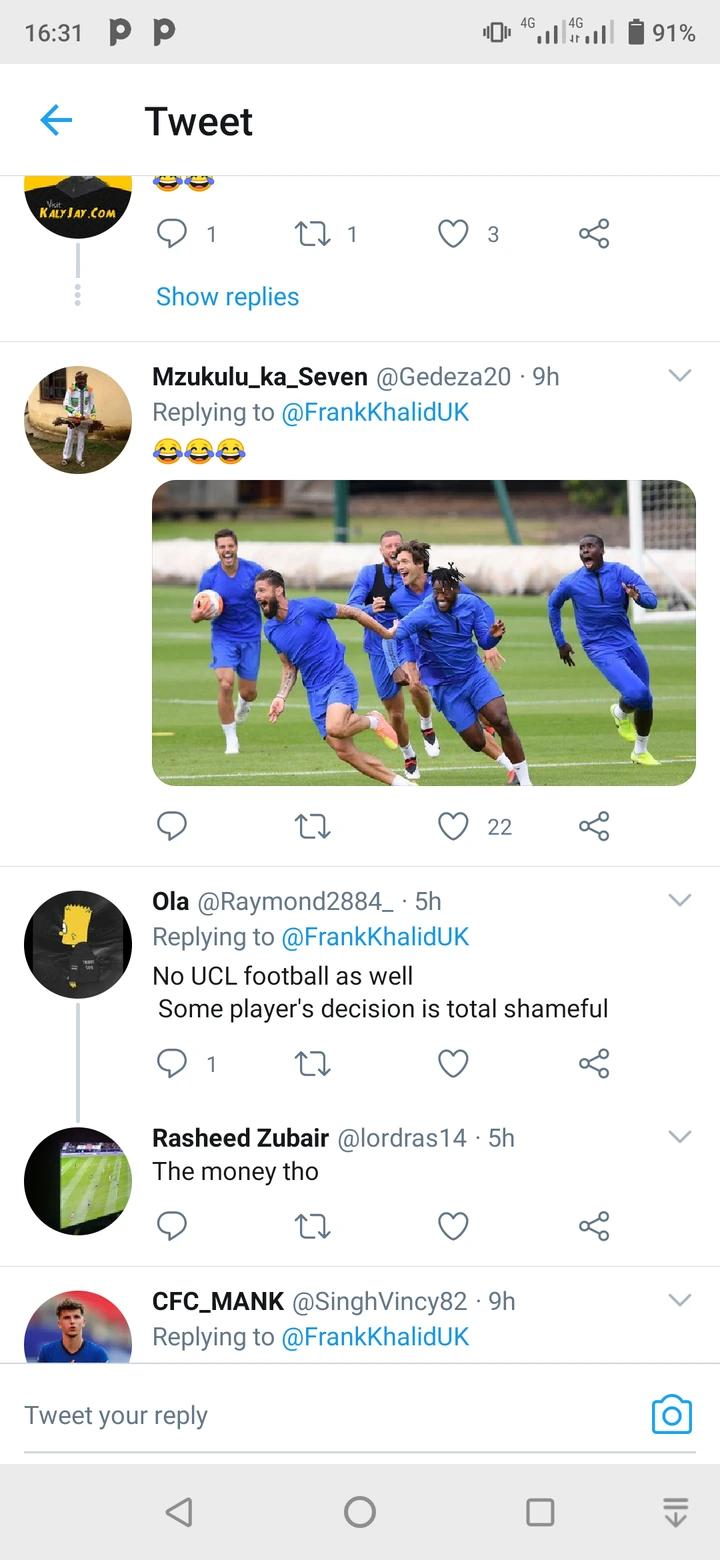Show replies under the first tweet
The image size is (720, 1560).
coord(227,296)
